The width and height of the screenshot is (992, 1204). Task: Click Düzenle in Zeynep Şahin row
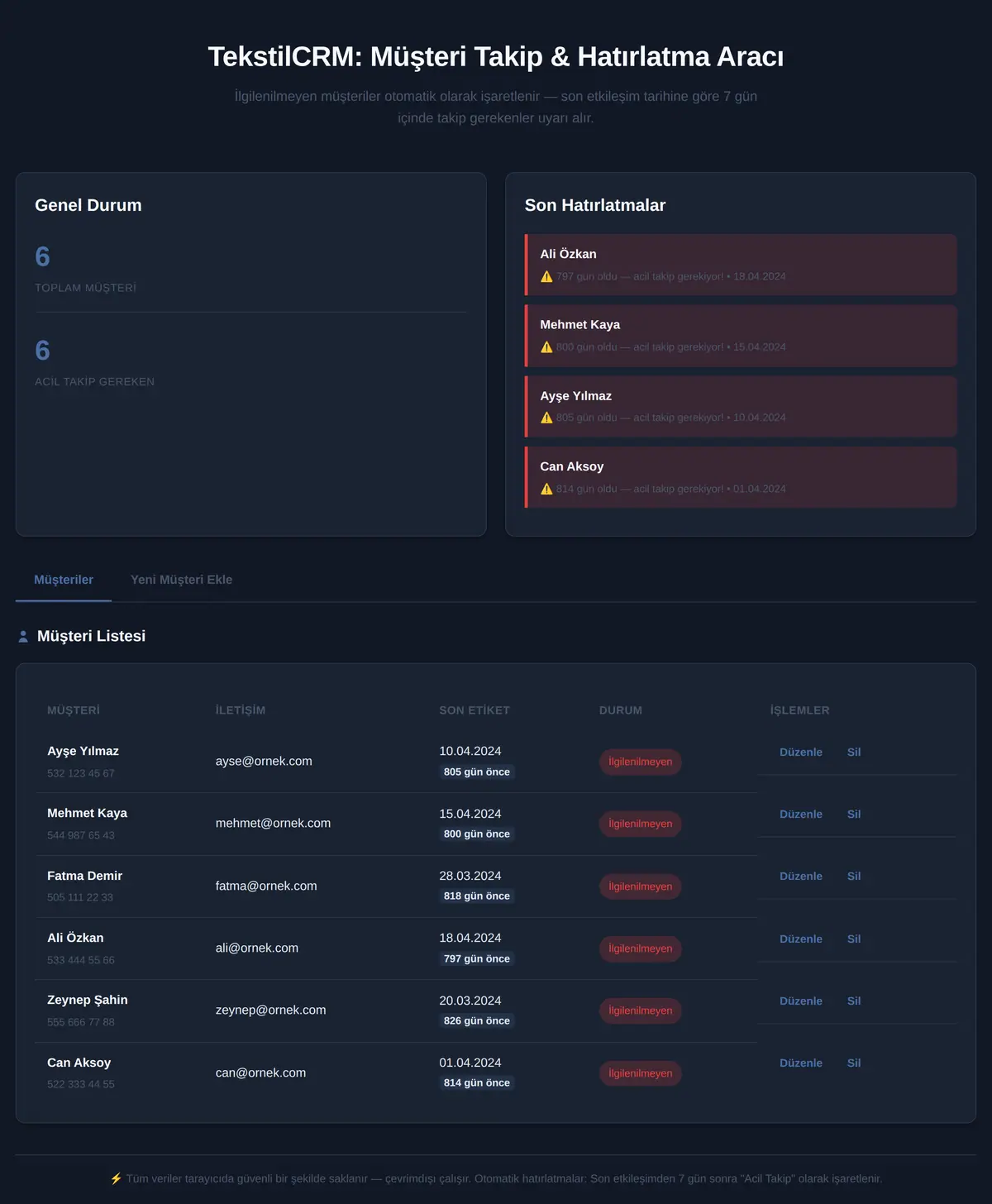coord(801,1001)
